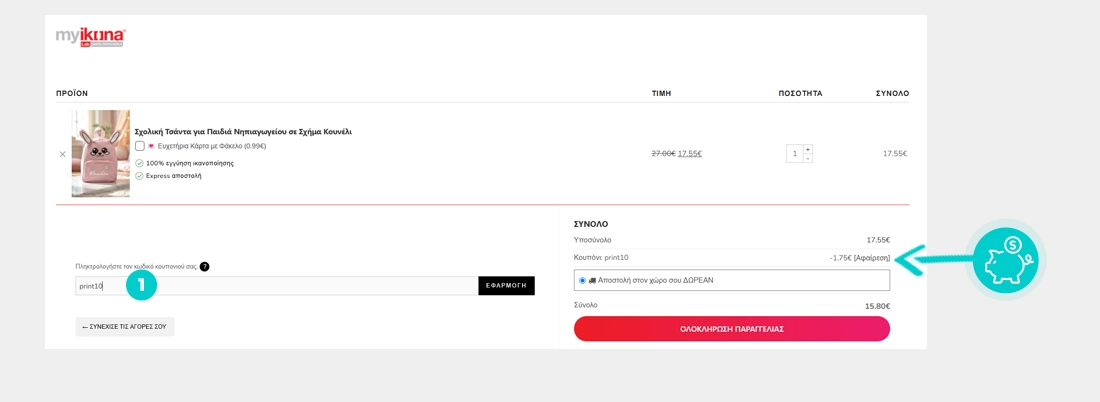This screenshot has width=1100, height=402.
Task: Remove coupon via the [Αφαίρεση] link
Action: coord(871,258)
